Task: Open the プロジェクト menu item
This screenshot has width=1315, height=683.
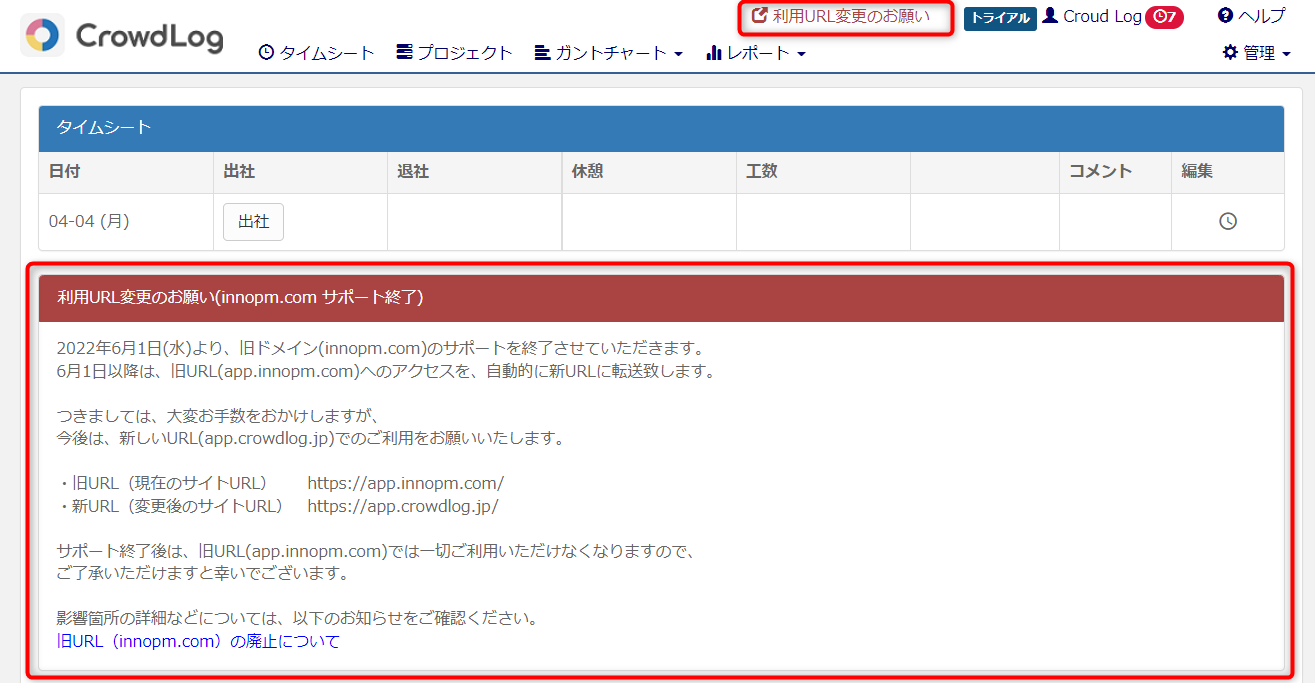Action: coord(454,53)
